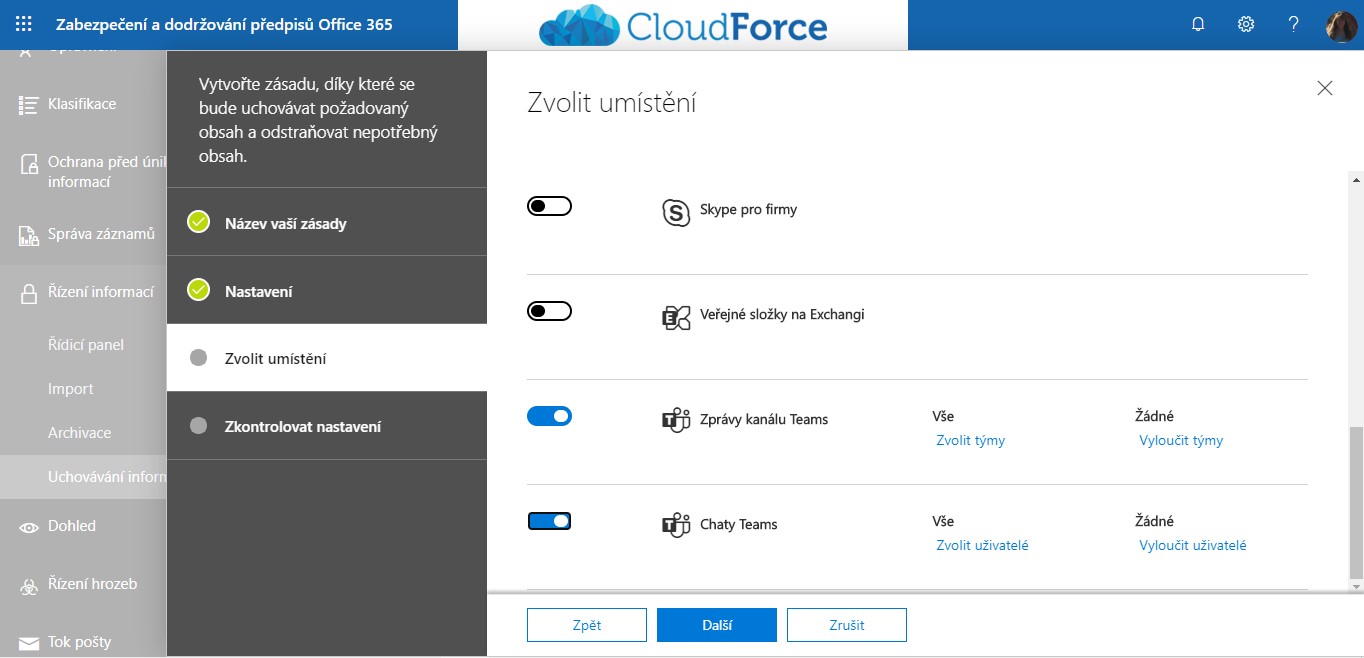The width and height of the screenshot is (1364, 658).
Task: Open Import submenu item
Action: [x=71, y=389]
